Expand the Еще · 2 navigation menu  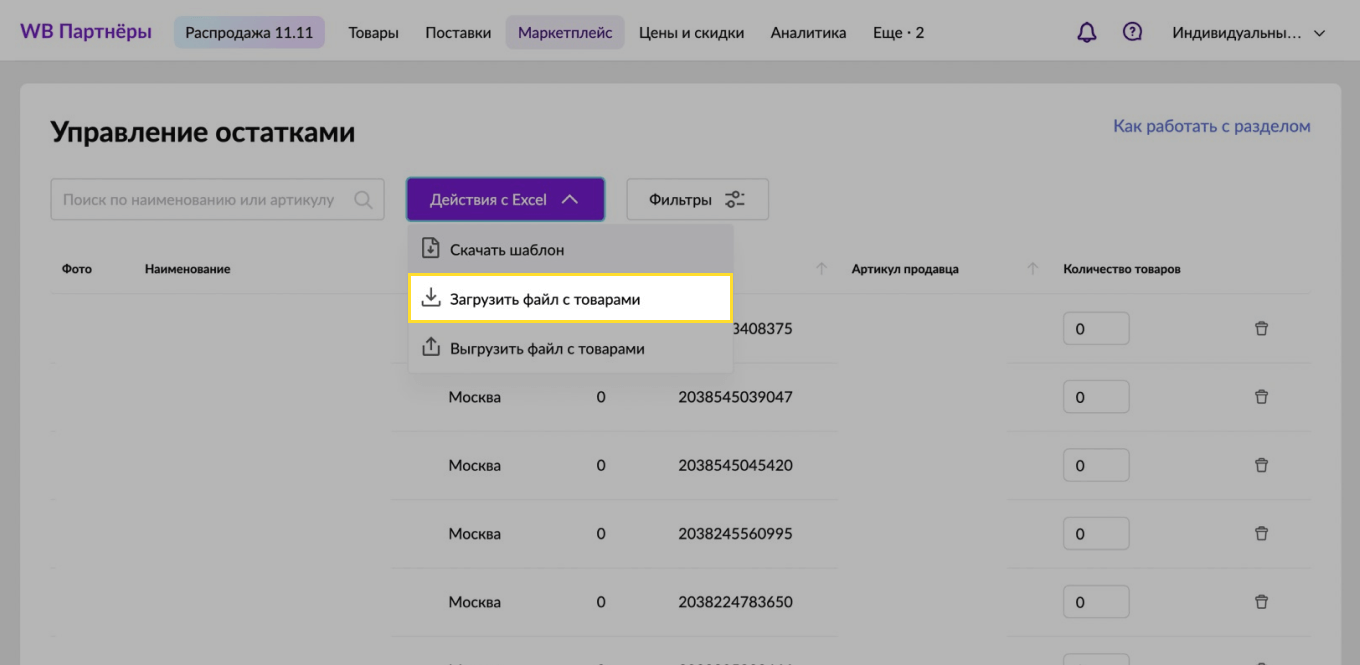click(897, 31)
